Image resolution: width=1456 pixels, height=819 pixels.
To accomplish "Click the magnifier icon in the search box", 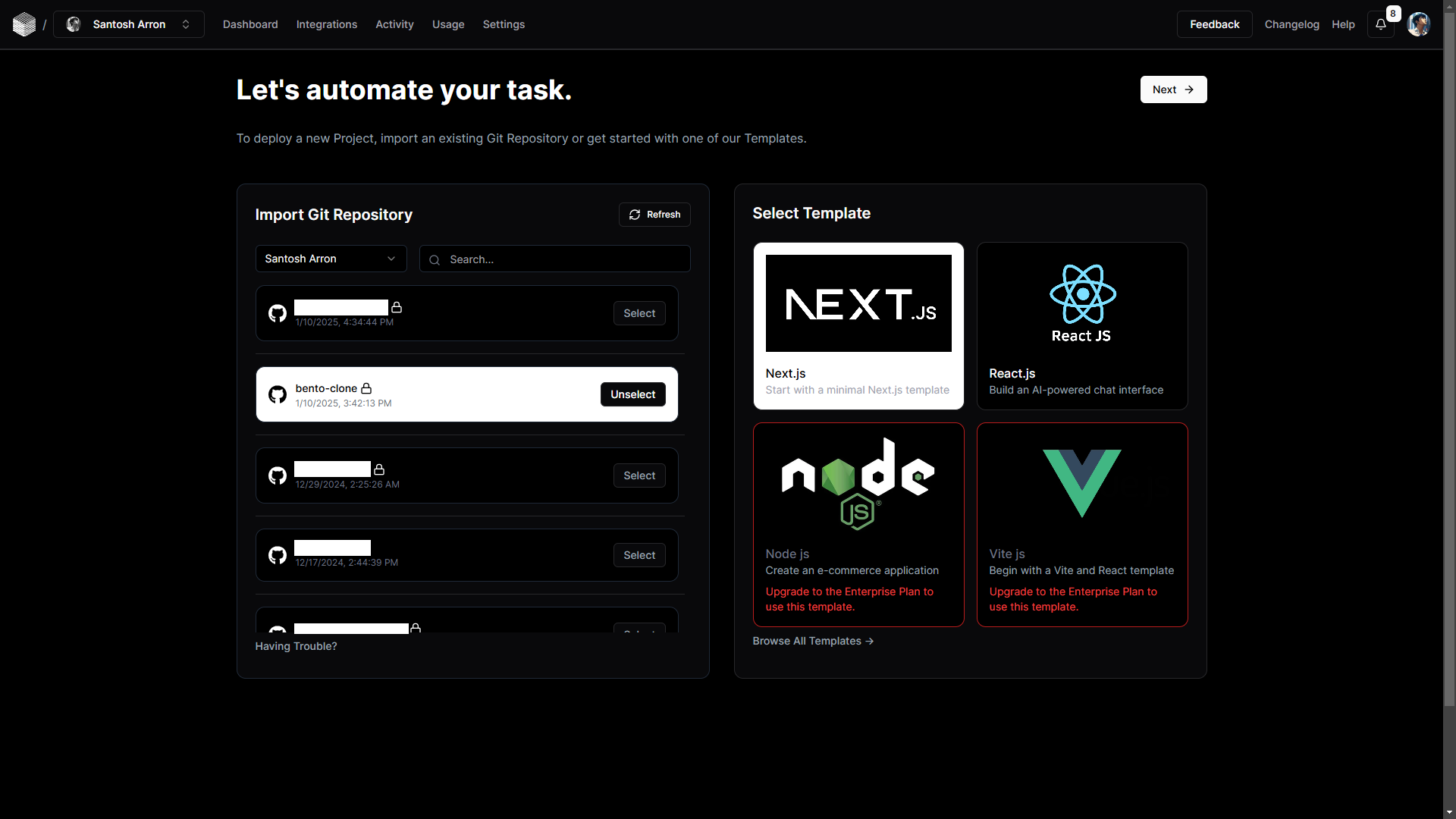I will coord(435,259).
